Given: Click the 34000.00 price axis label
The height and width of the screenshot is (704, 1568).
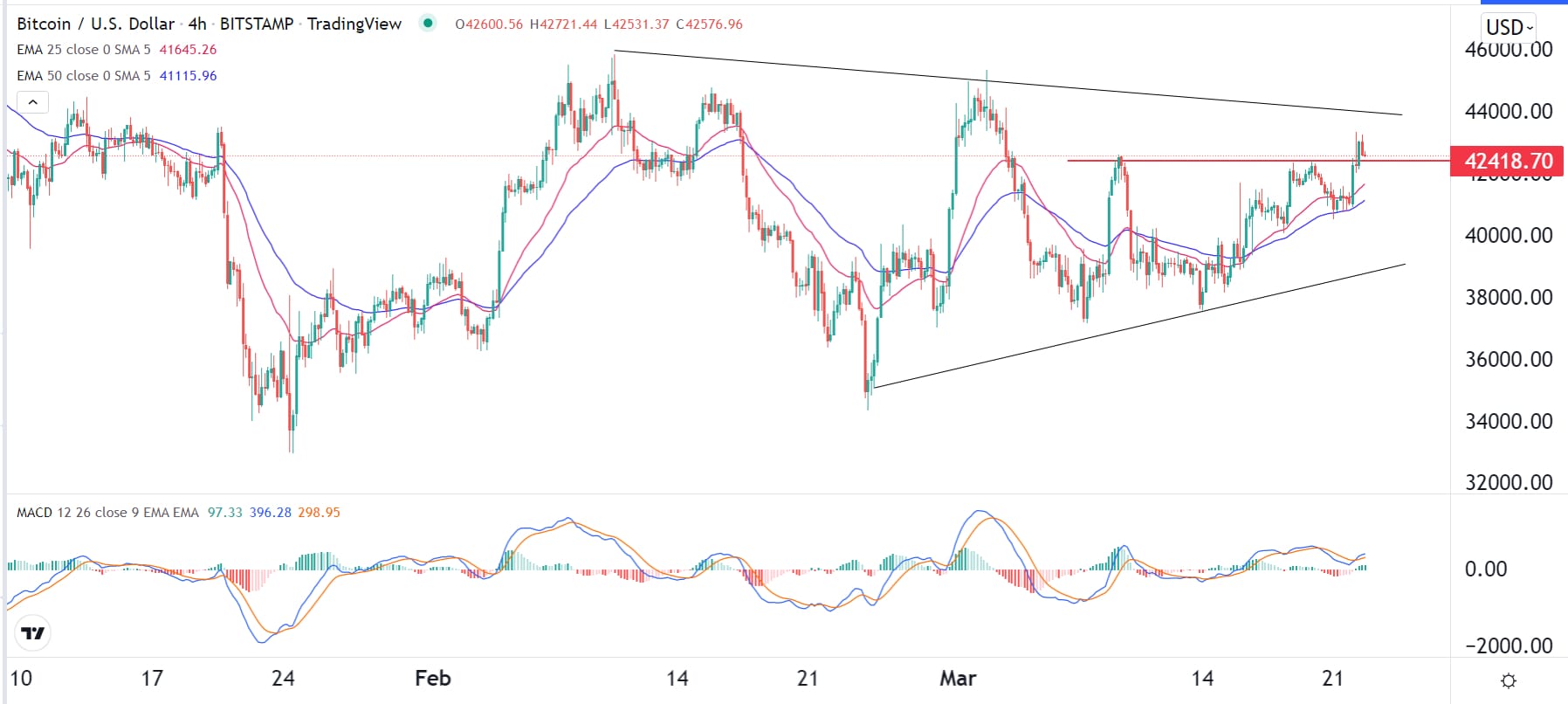Looking at the screenshot, I should coord(1509,421).
